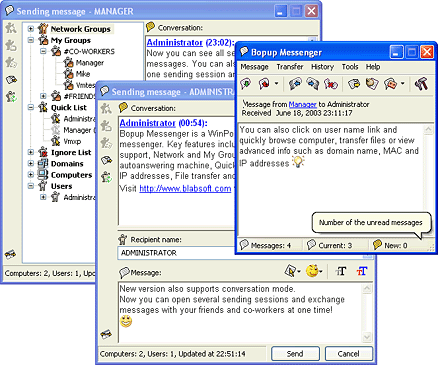The image size is (438, 365).
Task: Collapse the #CO-WORKERS group
Action: (x=43, y=51)
